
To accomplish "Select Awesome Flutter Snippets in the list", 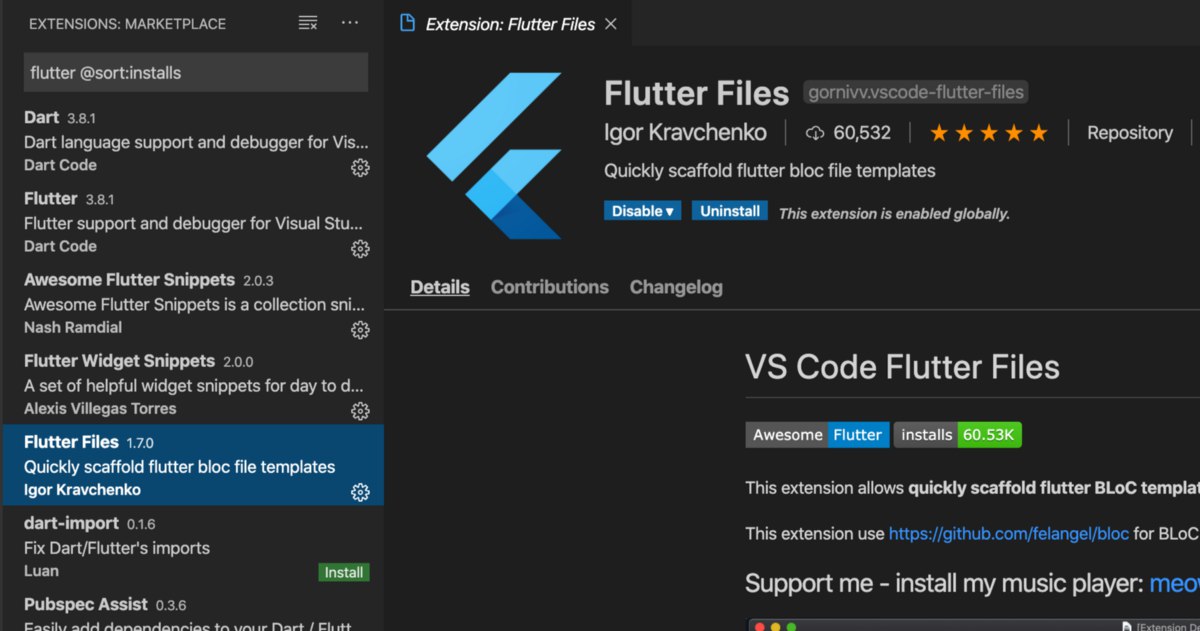I will [x=192, y=303].
